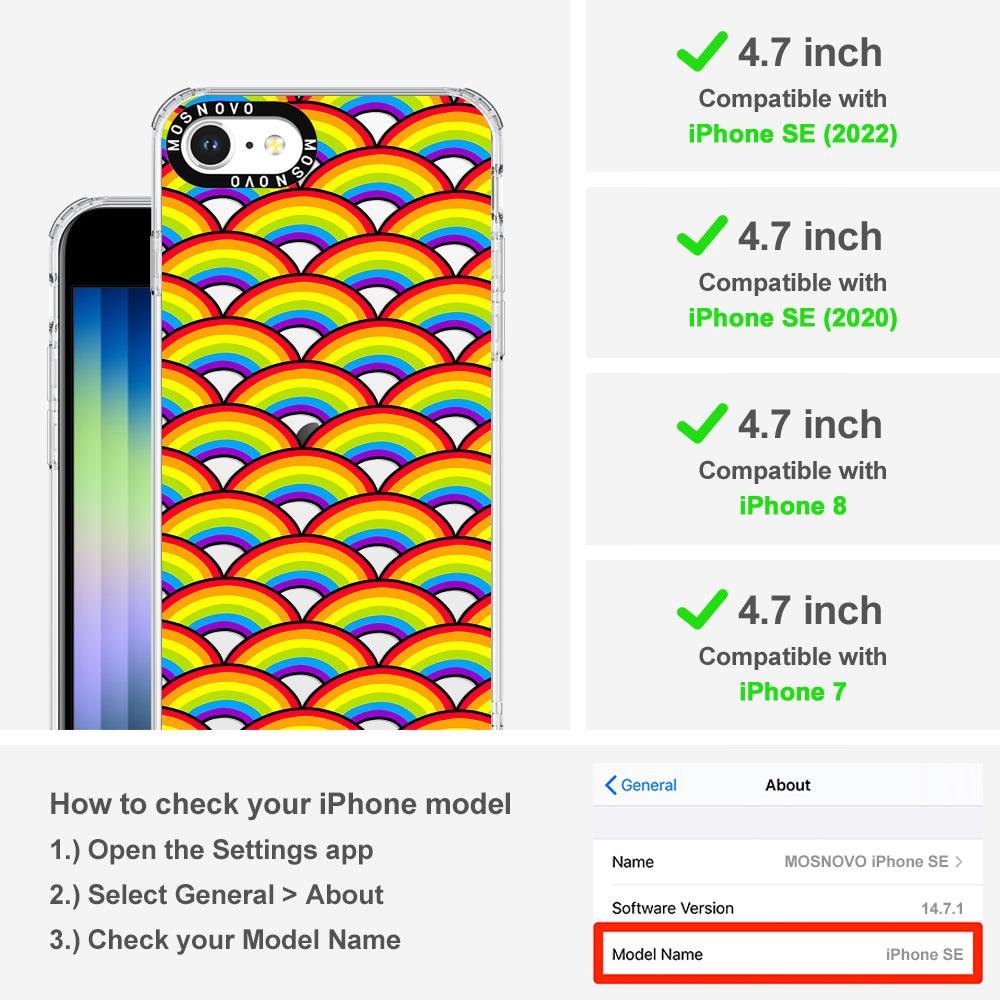Click the iPhone SE (2022) green text
The image size is (1000, 1000).
[x=793, y=134]
